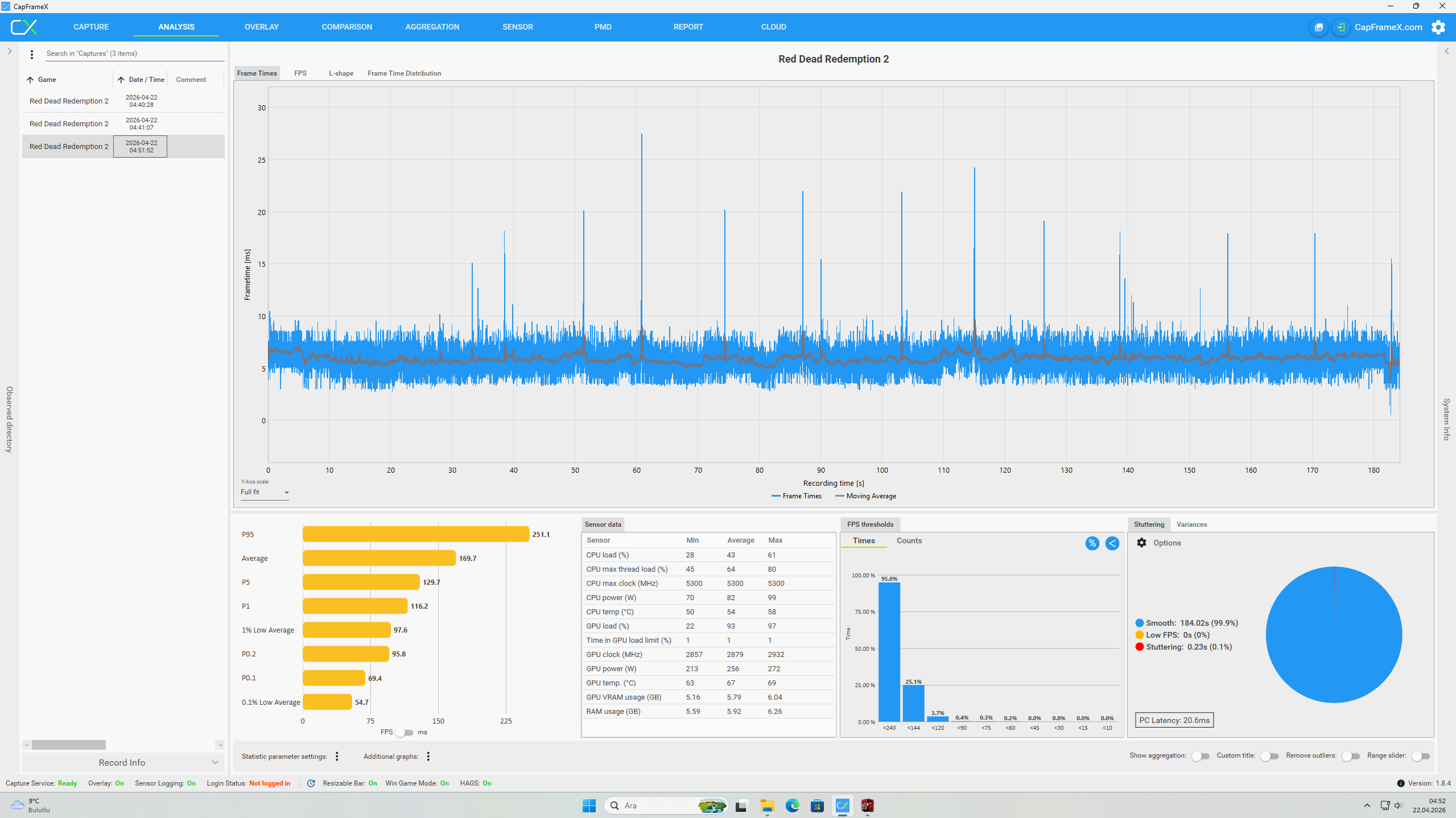The image size is (1456, 818).
Task: Select the L-shape graph tab
Action: click(x=341, y=73)
